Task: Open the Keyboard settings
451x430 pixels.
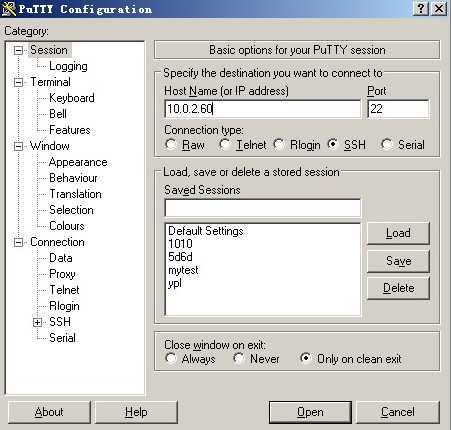Action: click(x=72, y=98)
